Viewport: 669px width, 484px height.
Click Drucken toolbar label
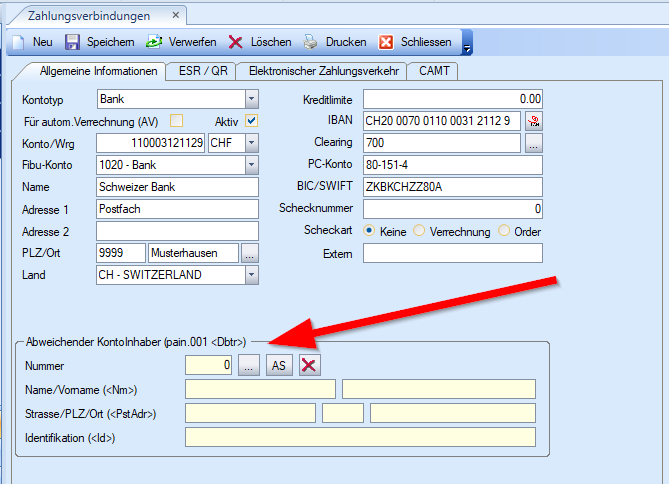346,42
